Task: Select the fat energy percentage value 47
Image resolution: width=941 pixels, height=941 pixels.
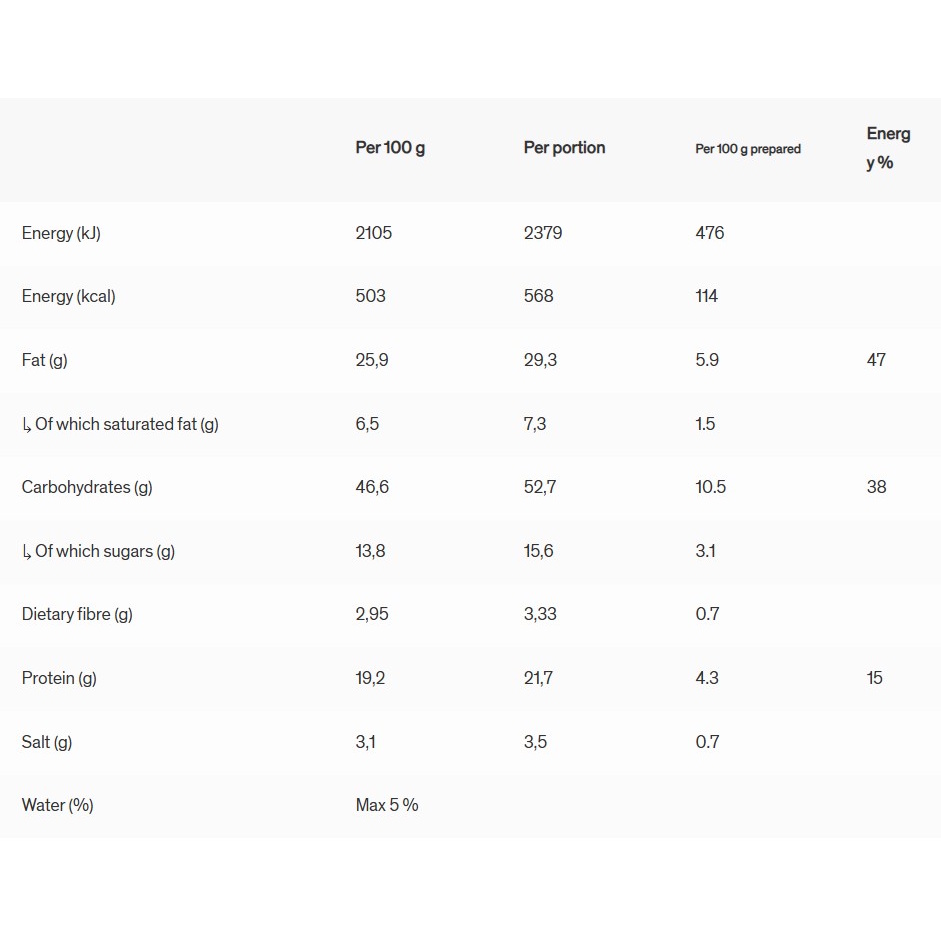Action: pos(876,360)
